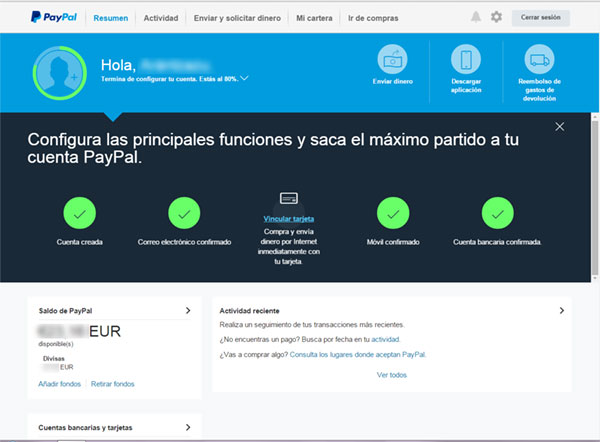This screenshot has width=600, height=442.
Task: Click Reembolso de gastos de devolución label
Action: click(x=539, y=90)
